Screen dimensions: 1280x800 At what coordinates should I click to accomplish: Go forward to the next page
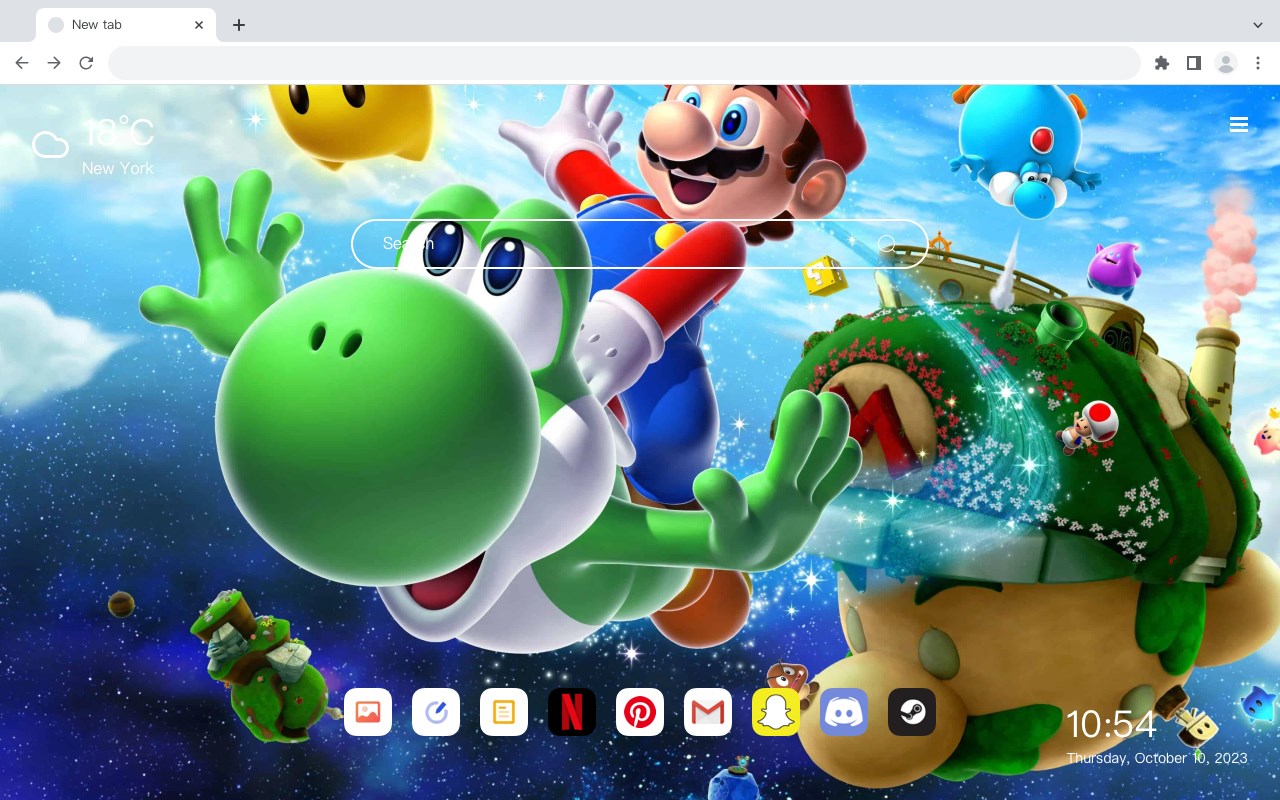pyautogui.click(x=54, y=63)
